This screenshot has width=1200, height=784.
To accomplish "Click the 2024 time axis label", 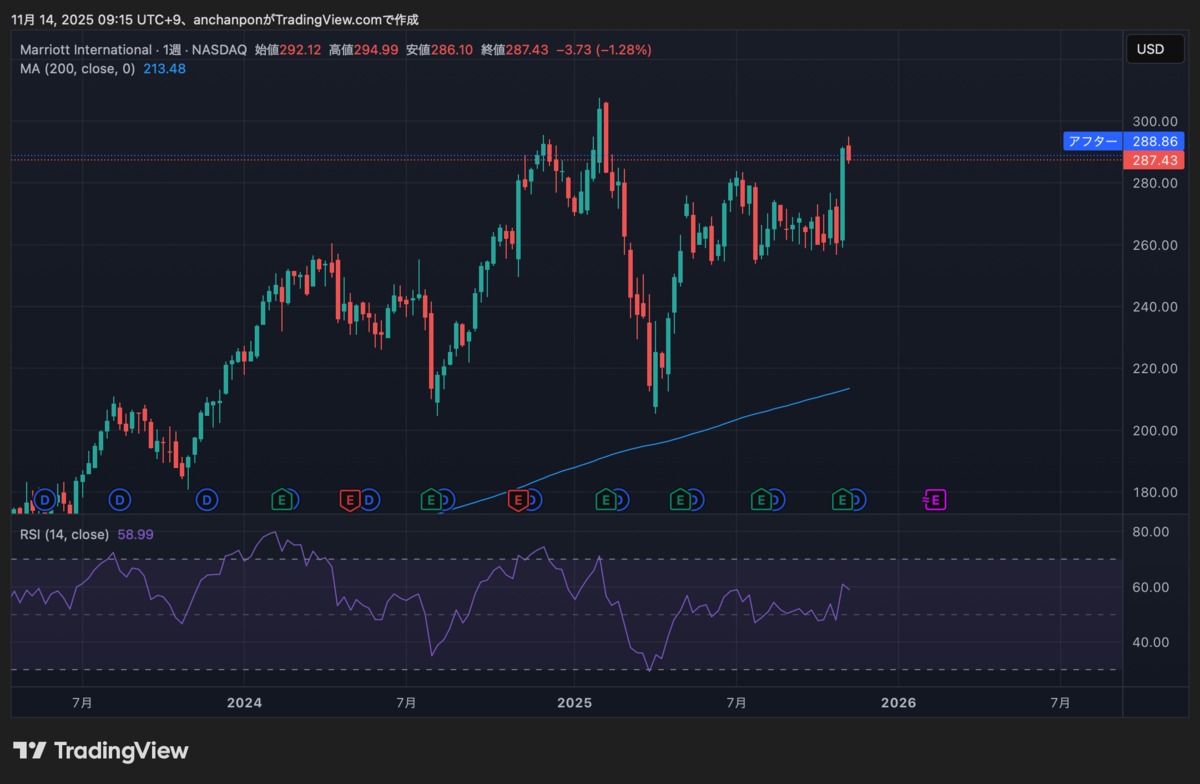I will pyautogui.click(x=245, y=703).
